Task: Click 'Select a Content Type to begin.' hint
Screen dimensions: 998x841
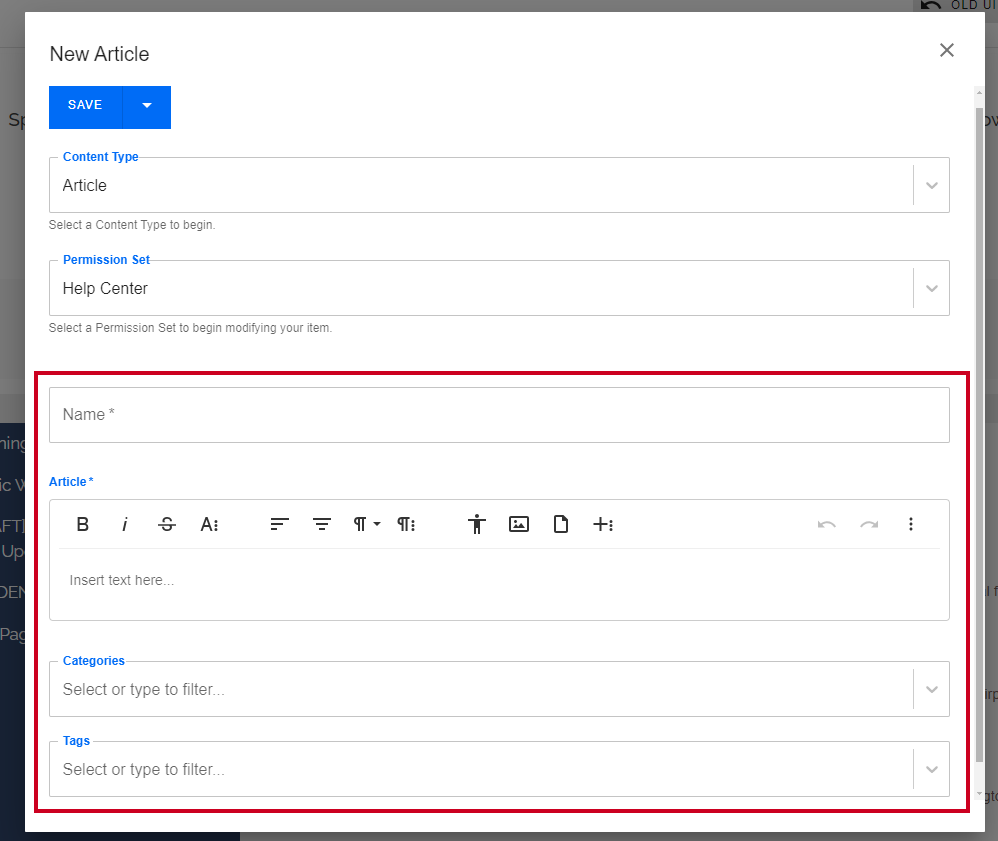Action: pyautogui.click(x=132, y=225)
